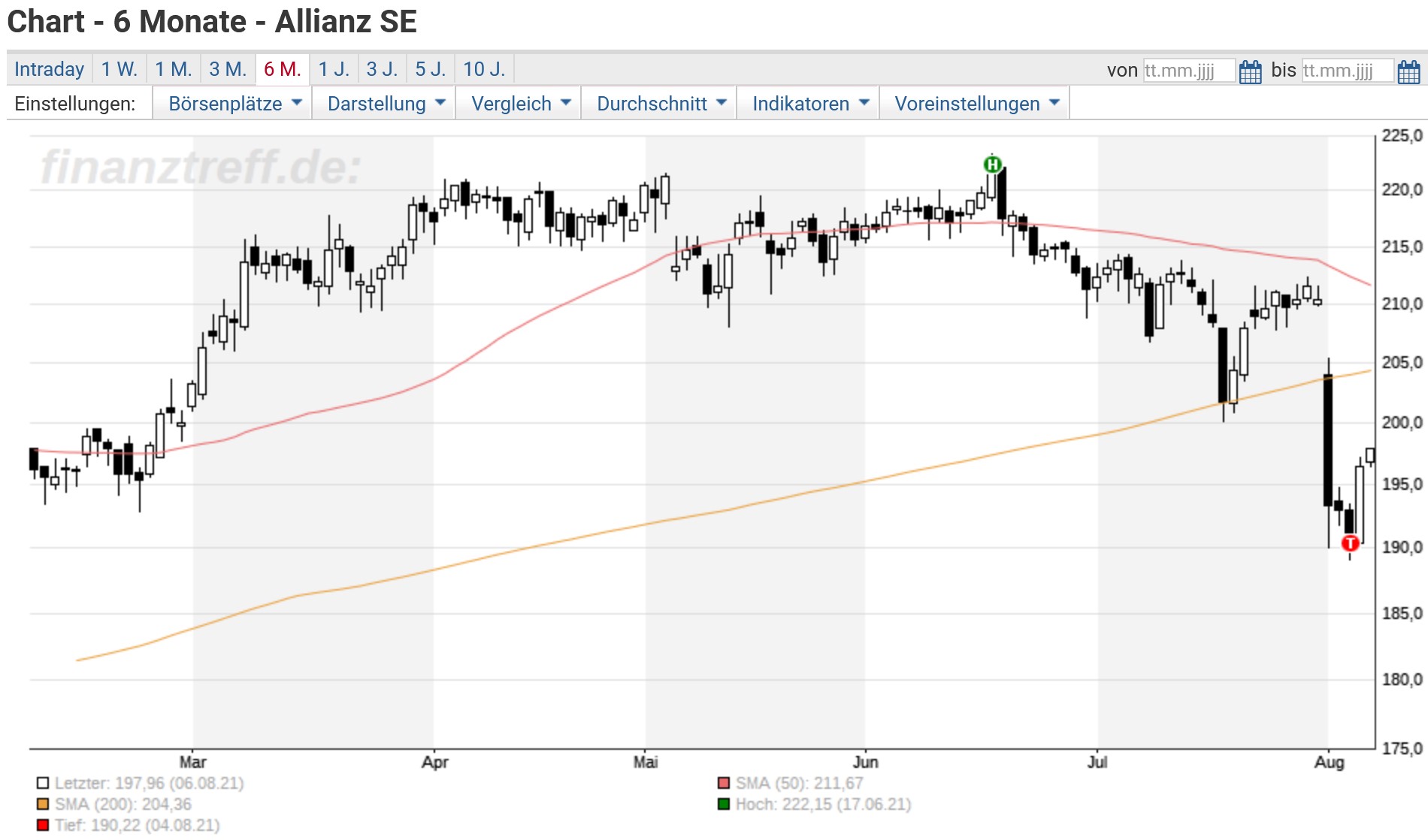This screenshot has width=1428, height=840.
Task: Click the 'Aug' x-axis label
Action: [x=1329, y=762]
